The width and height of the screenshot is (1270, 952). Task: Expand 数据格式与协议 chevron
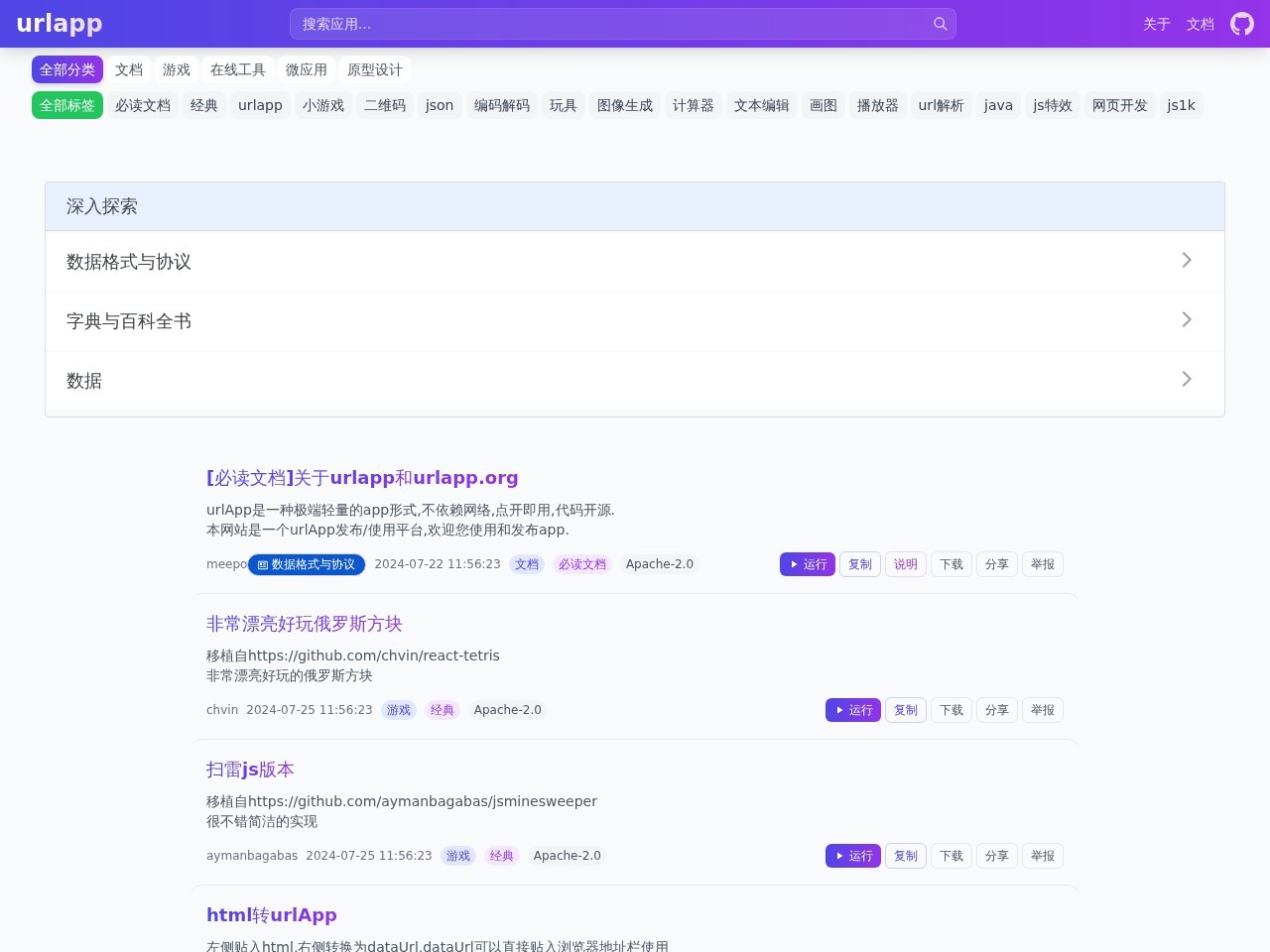pos(1187,260)
